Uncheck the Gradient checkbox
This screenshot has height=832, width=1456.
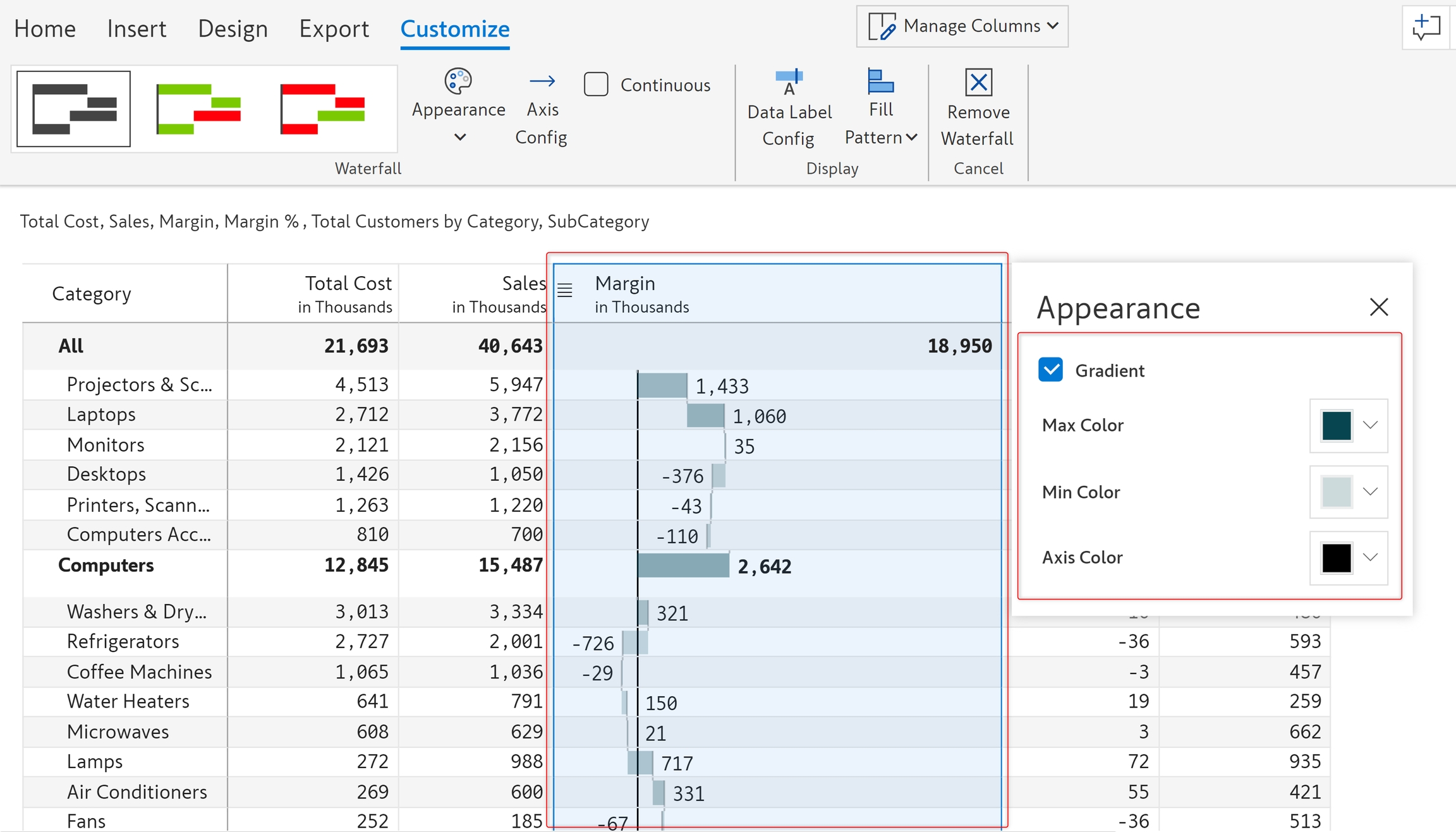coord(1050,370)
